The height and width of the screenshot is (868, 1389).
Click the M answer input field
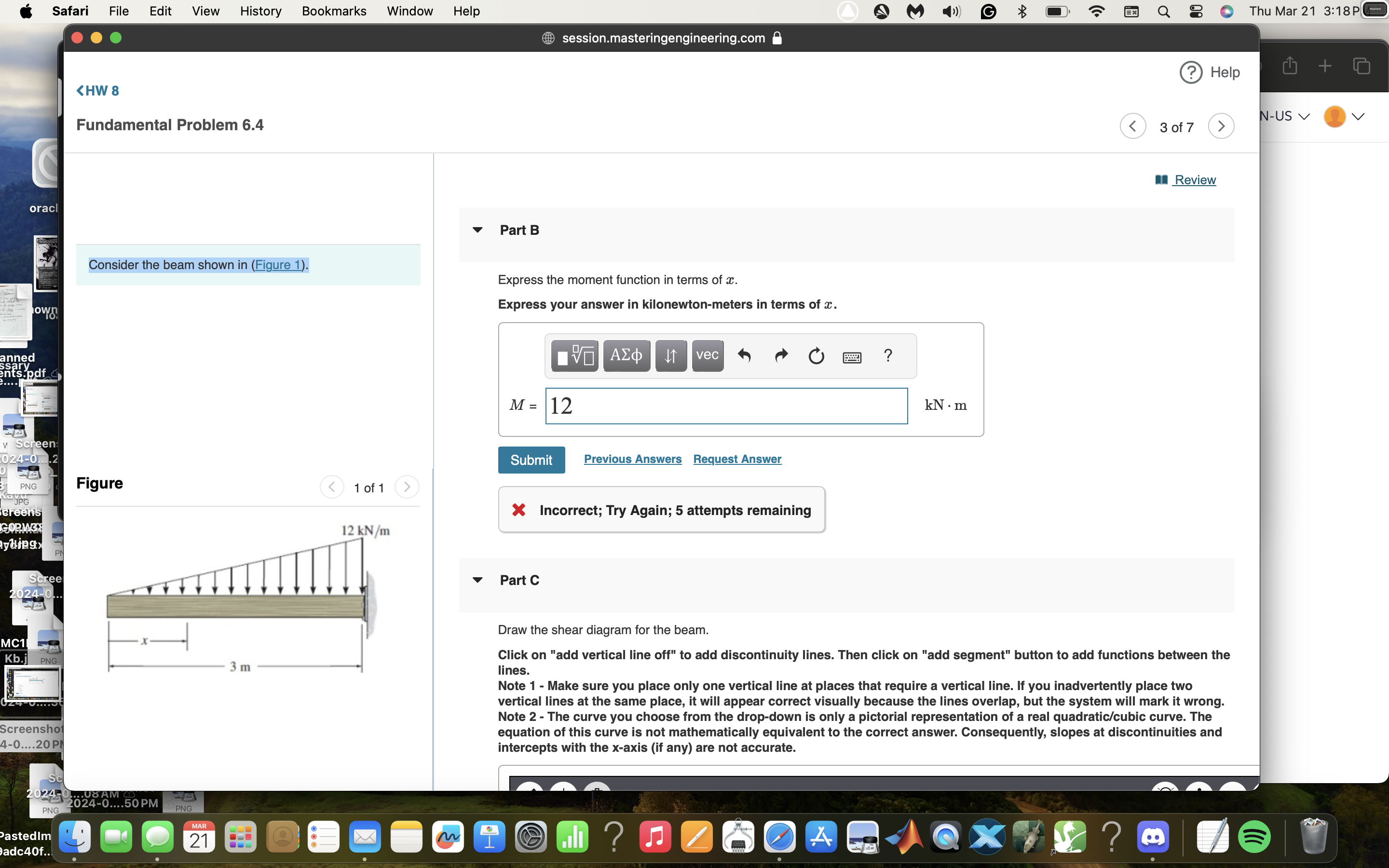[x=726, y=406]
